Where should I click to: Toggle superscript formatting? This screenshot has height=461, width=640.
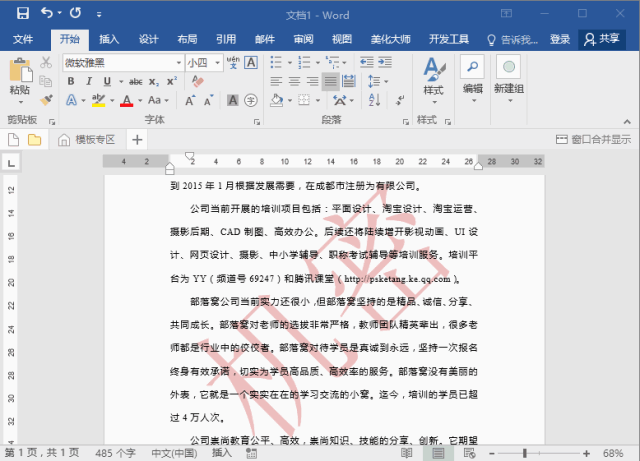172,81
